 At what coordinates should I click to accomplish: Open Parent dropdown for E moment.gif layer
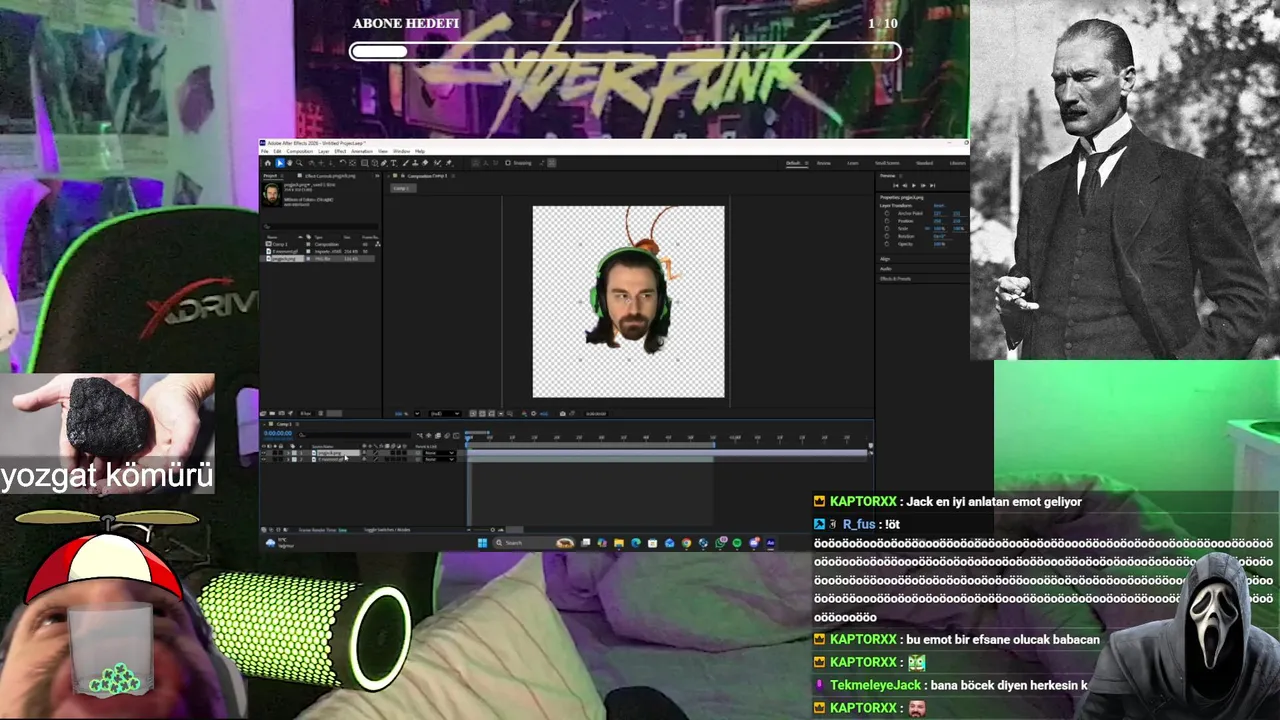click(x=439, y=459)
